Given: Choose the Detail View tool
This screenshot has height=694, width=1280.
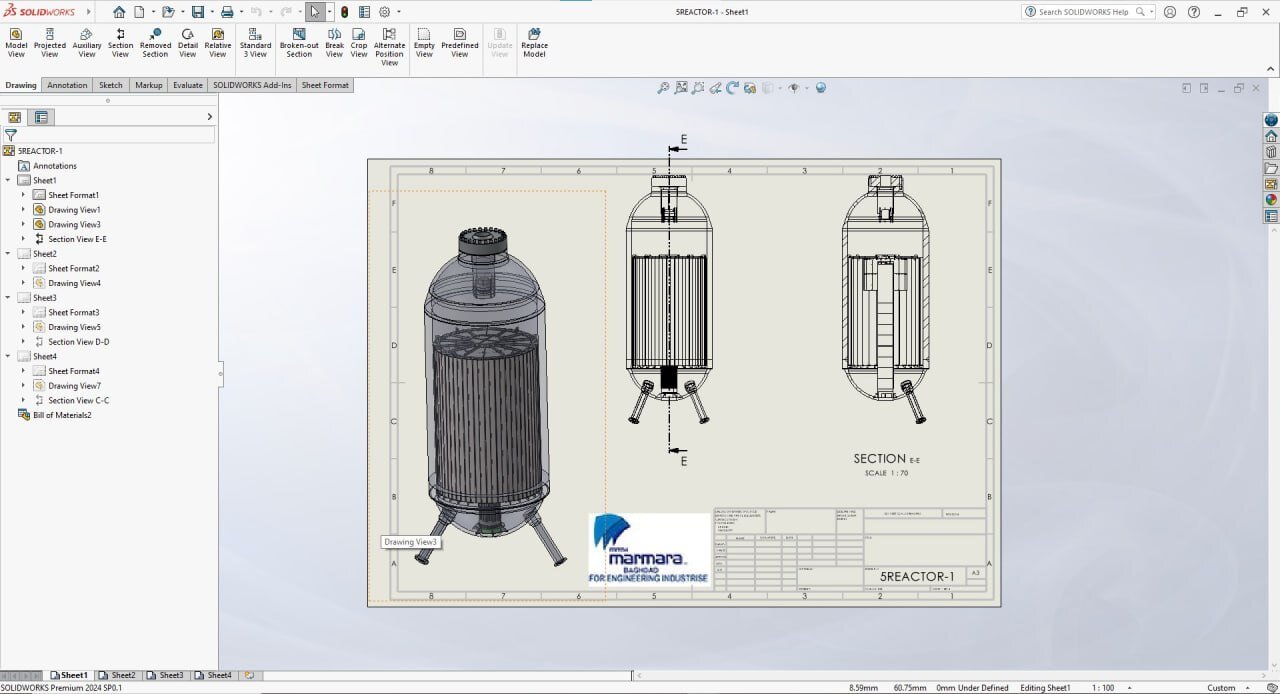Looking at the screenshot, I should (x=187, y=43).
